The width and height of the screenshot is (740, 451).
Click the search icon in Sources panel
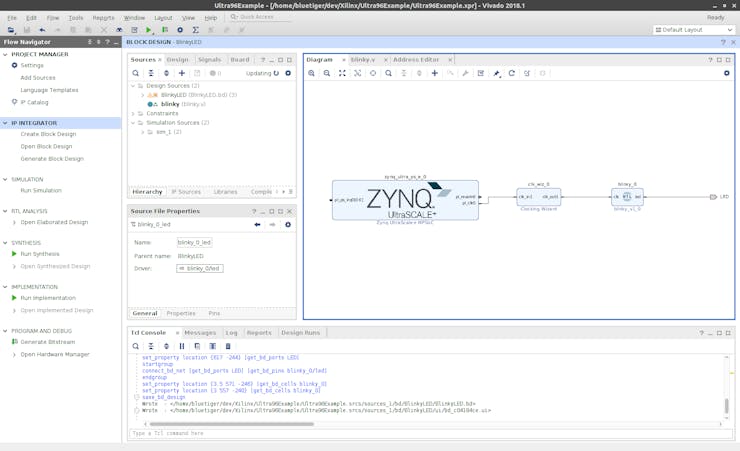click(135, 73)
